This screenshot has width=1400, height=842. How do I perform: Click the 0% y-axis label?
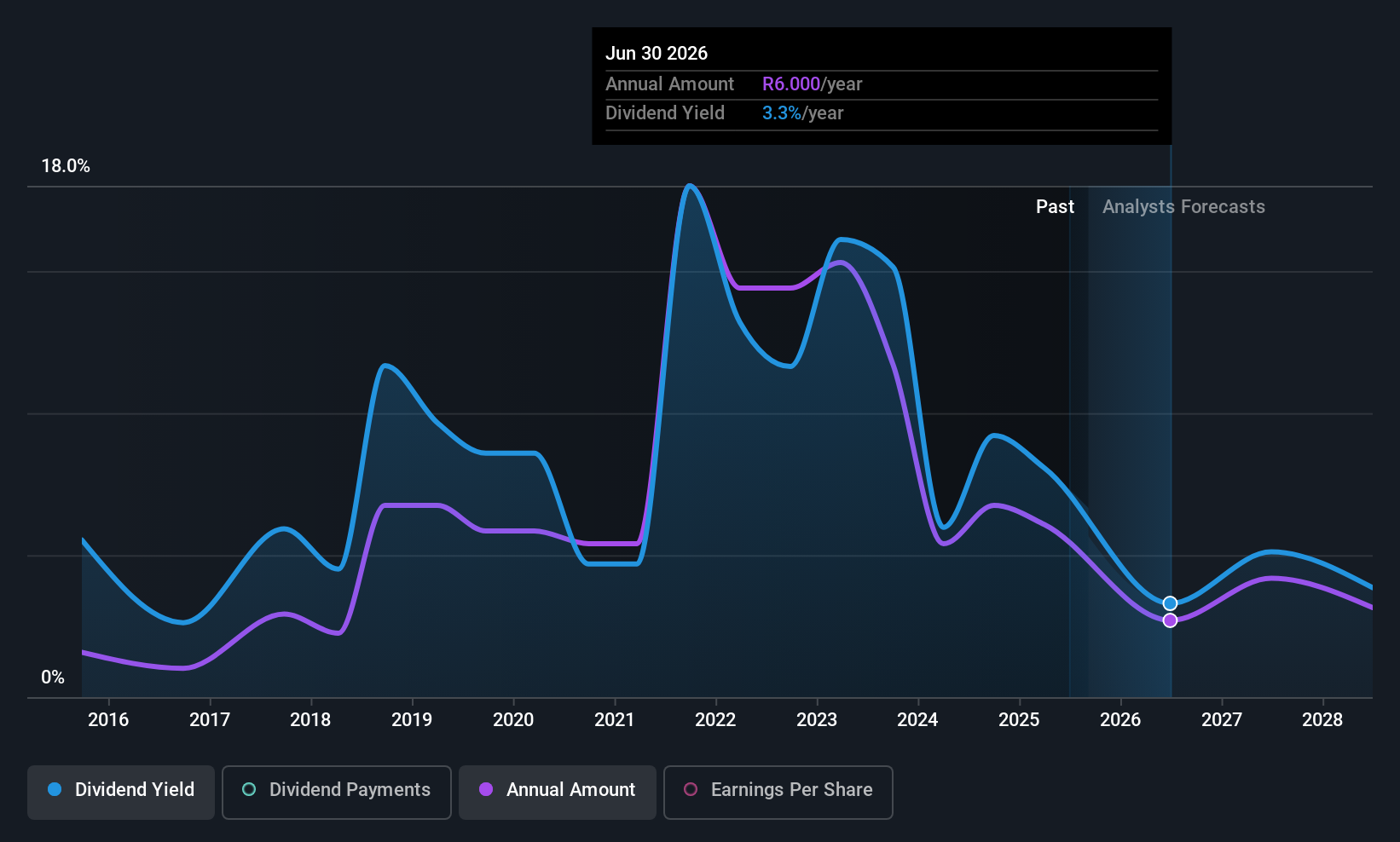(x=53, y=678)
